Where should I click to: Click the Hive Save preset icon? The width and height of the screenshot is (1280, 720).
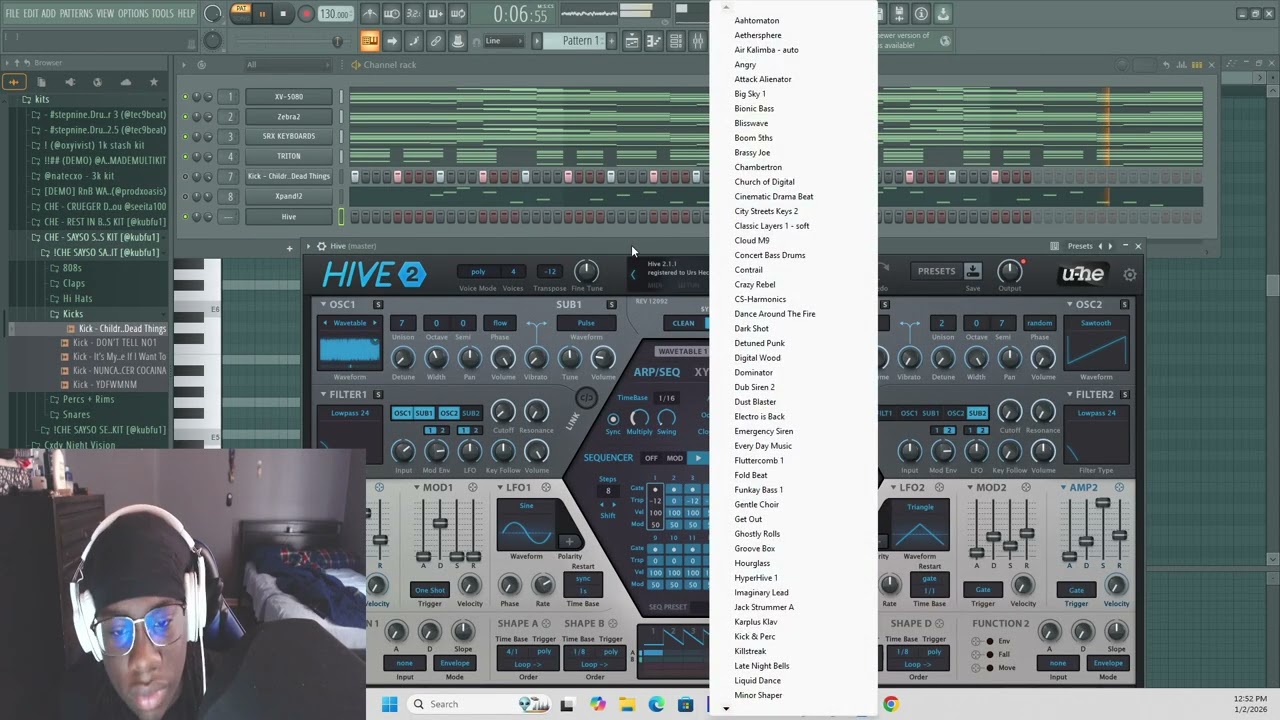pyautogui.click(x=973, y=271)
